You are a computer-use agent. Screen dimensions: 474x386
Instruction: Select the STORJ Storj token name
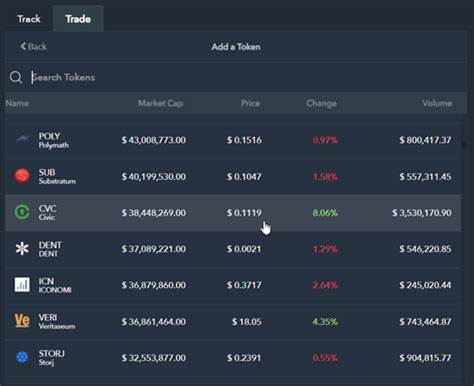coord(51,358)
